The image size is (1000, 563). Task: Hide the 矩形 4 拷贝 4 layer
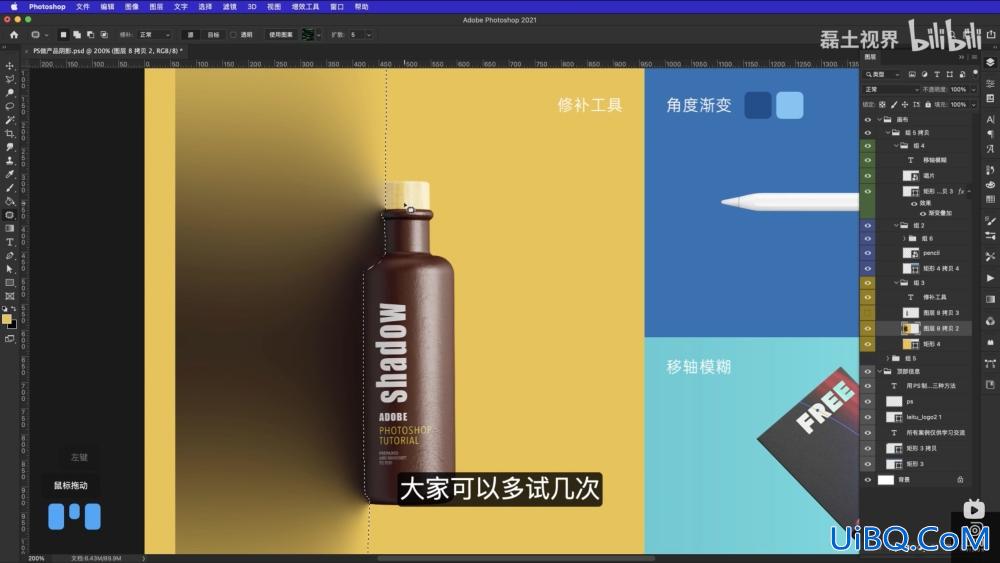pos(867,268)
